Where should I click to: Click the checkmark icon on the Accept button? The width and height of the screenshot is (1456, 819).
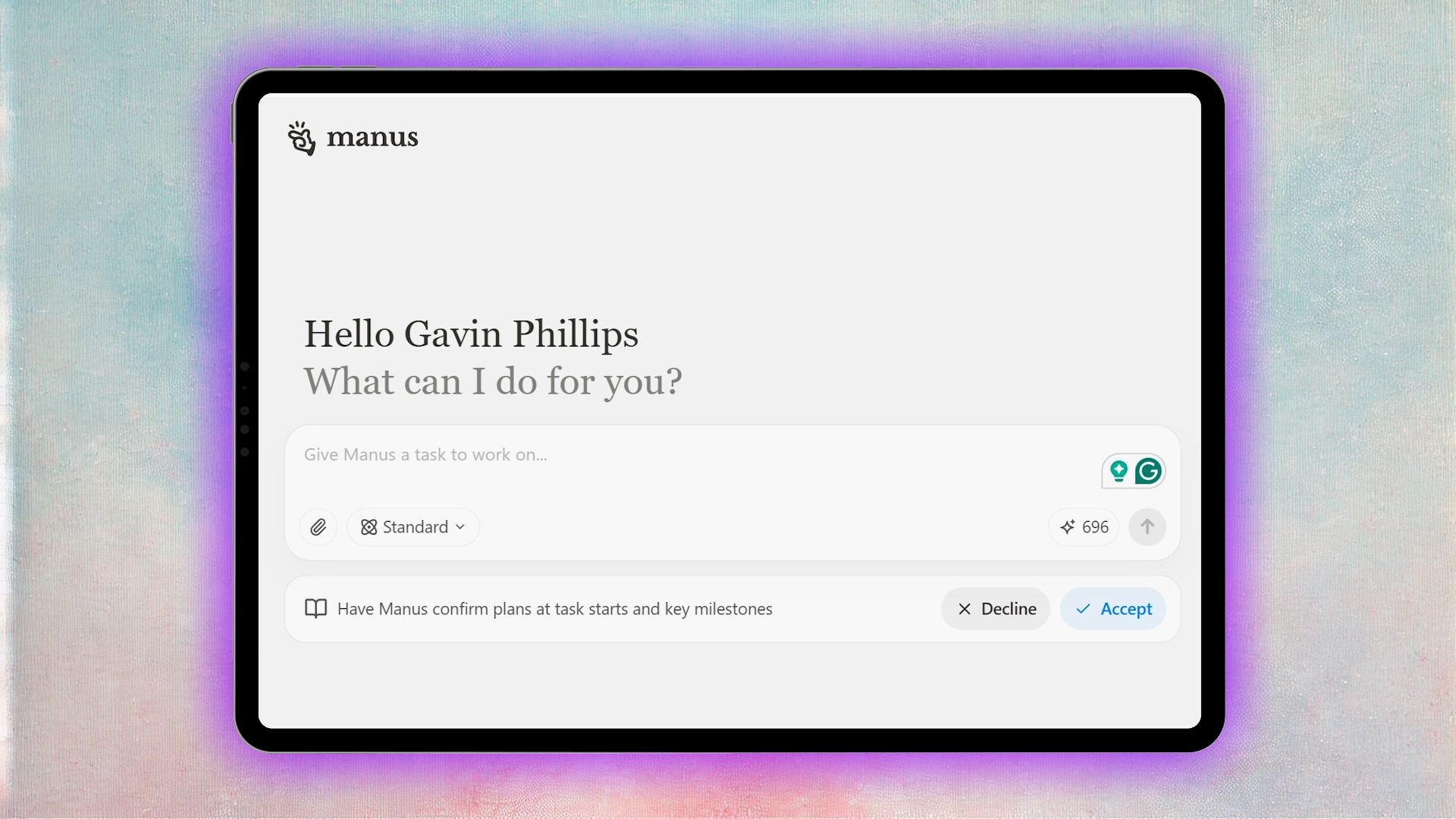coord(1083,609)
